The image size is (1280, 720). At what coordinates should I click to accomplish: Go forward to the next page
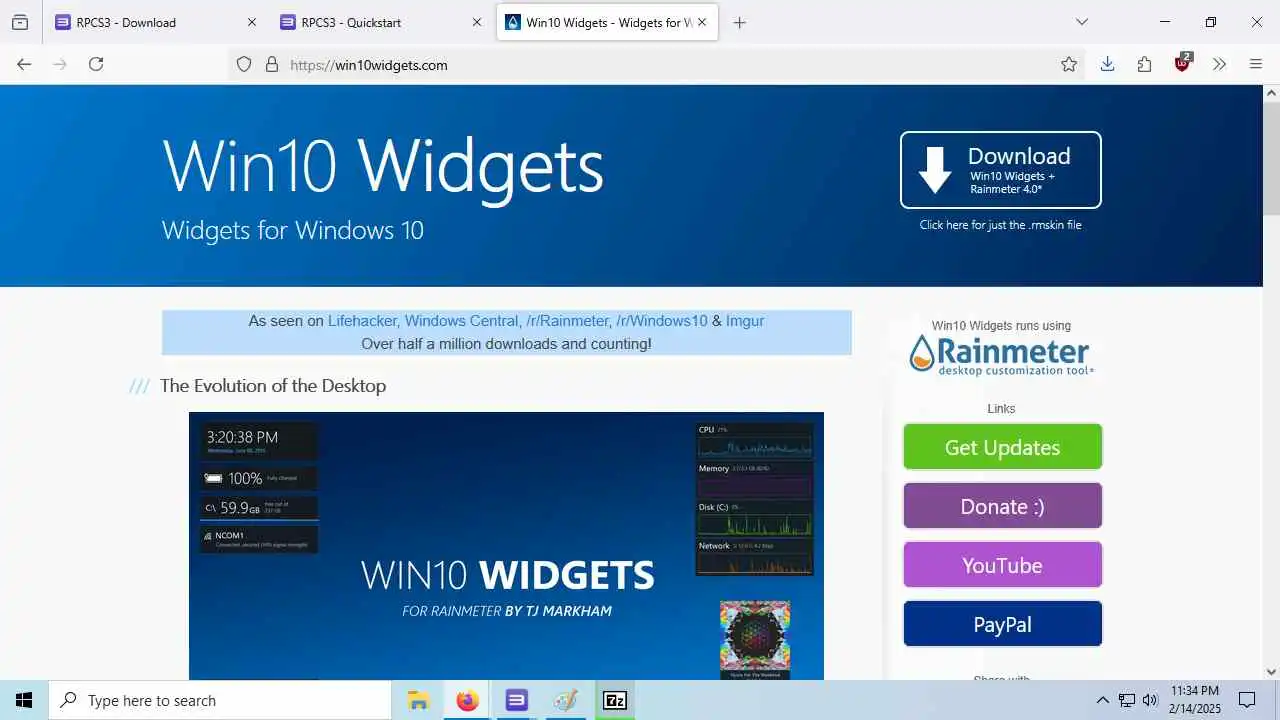click(60, 64)
